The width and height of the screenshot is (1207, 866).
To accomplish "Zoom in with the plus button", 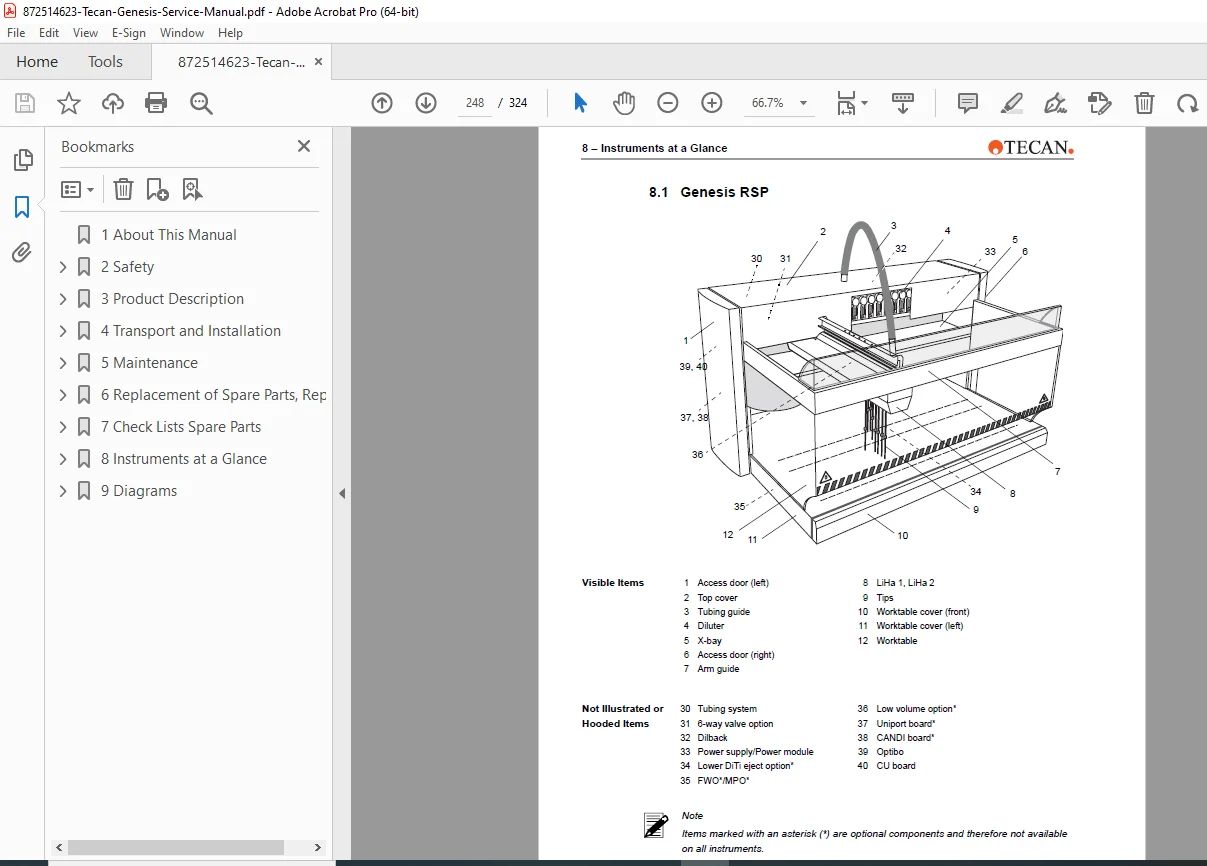I will [712, 103].
